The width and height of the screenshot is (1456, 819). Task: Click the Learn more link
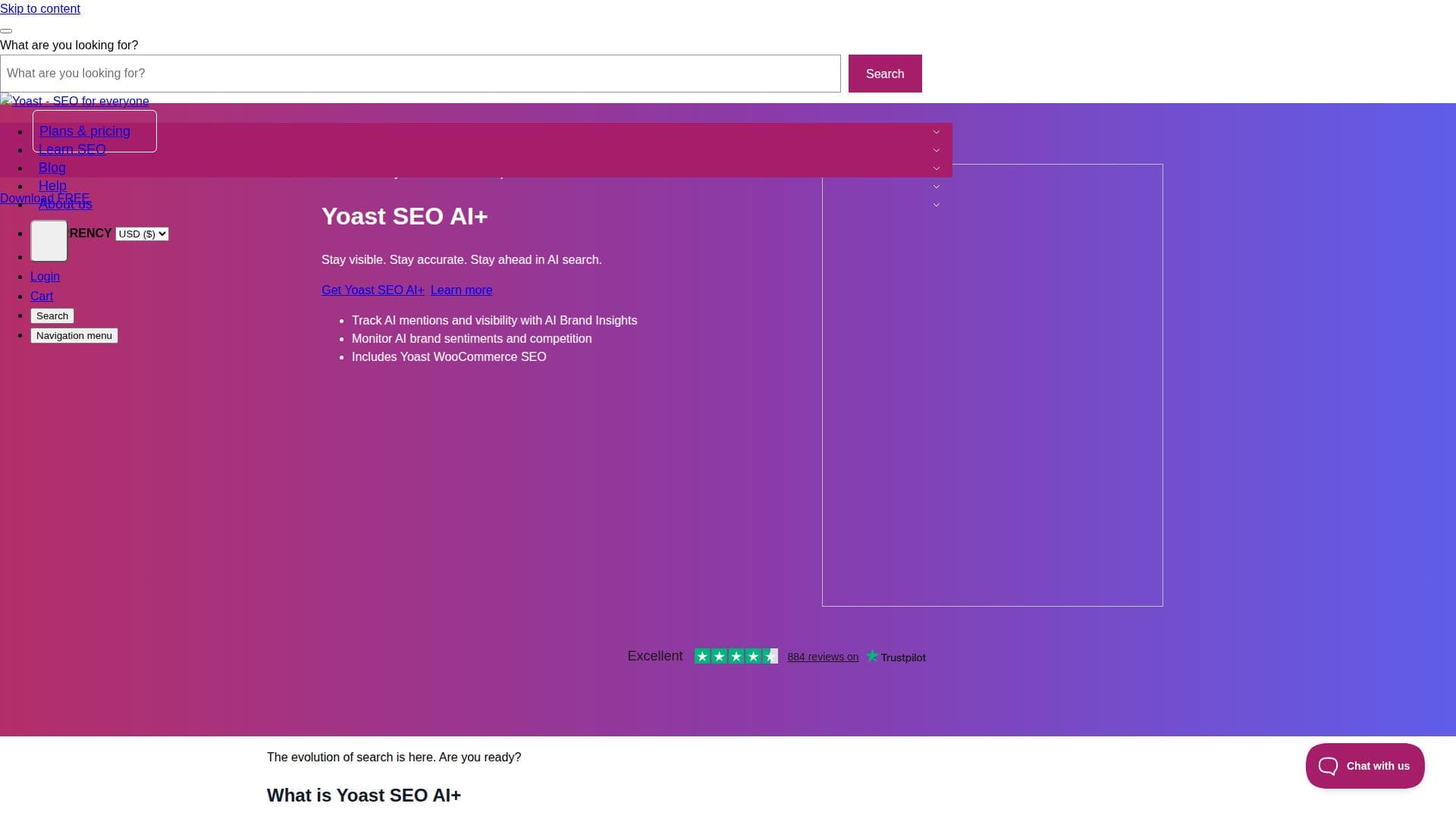pyautogui.click(x=461, y=290)
